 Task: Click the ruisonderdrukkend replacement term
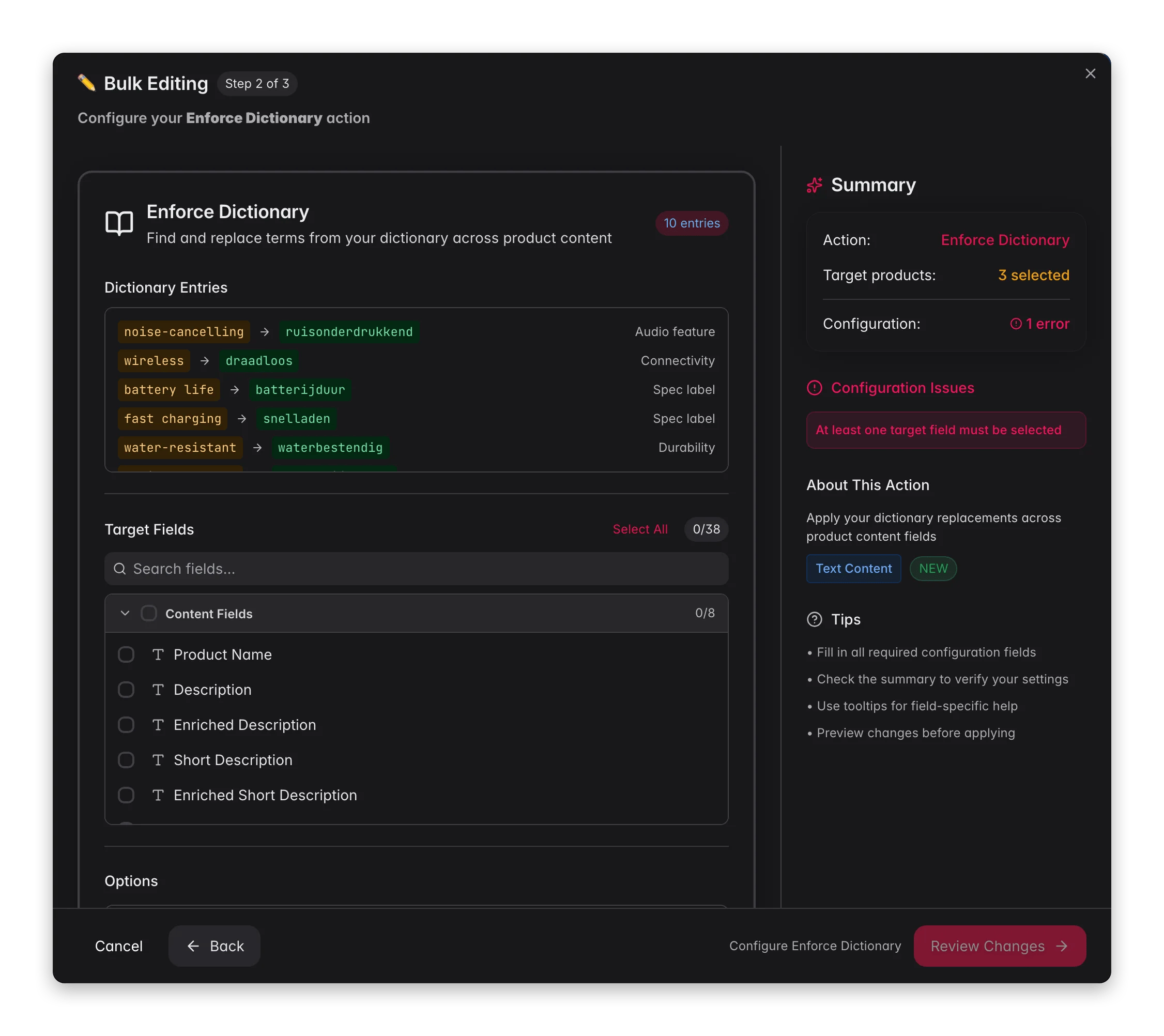pos(349,331)
